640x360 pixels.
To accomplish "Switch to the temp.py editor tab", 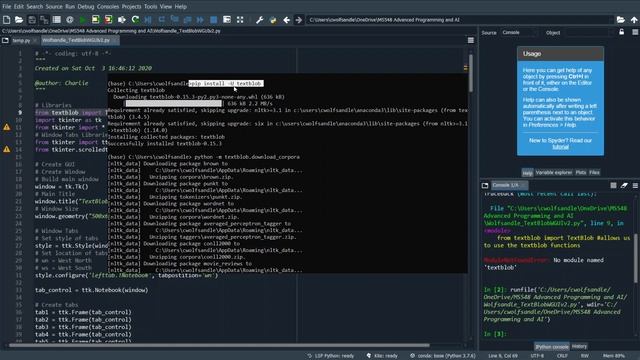I will (24, 40).
